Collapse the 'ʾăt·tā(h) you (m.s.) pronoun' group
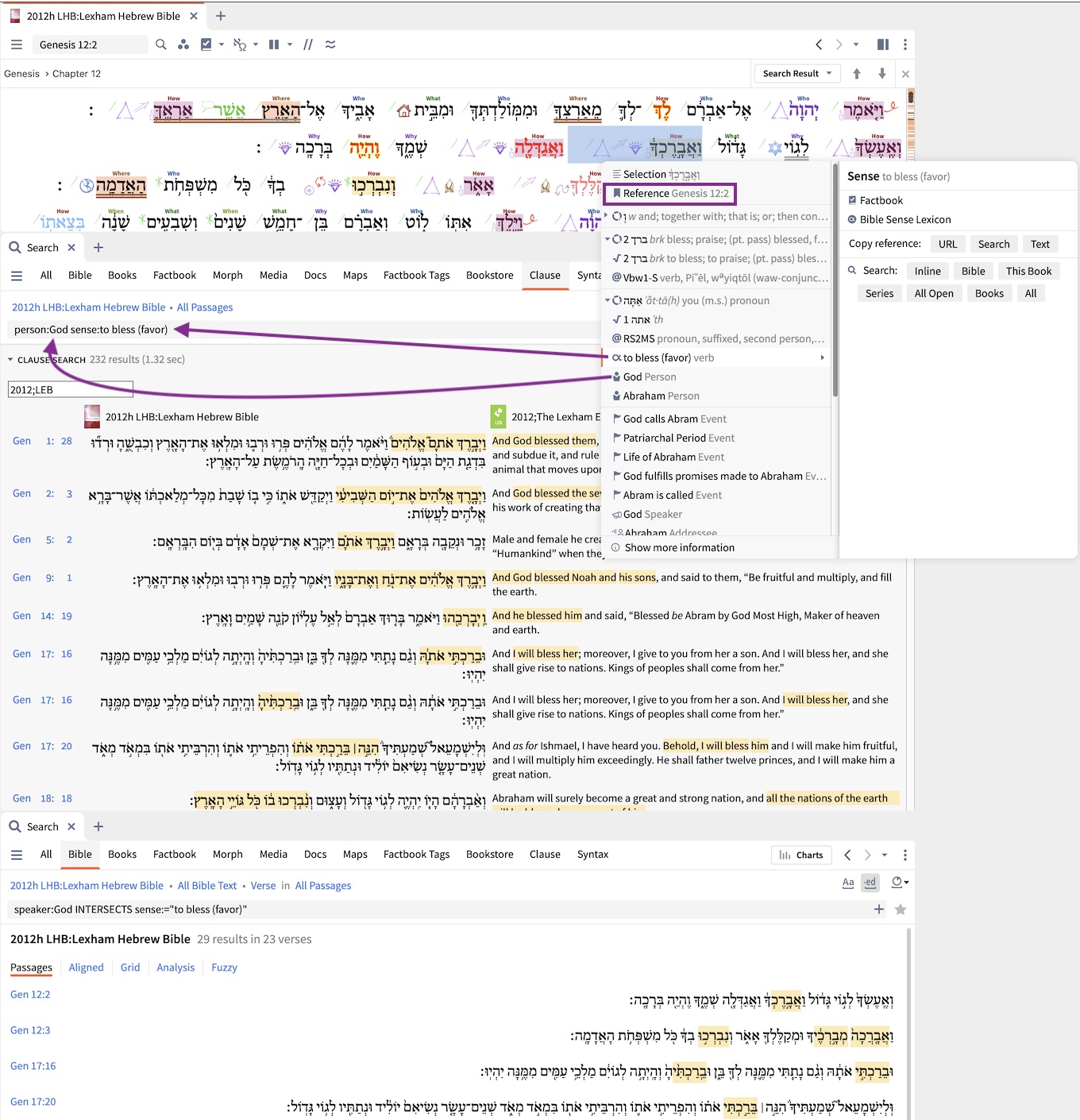 coord(607,300)
